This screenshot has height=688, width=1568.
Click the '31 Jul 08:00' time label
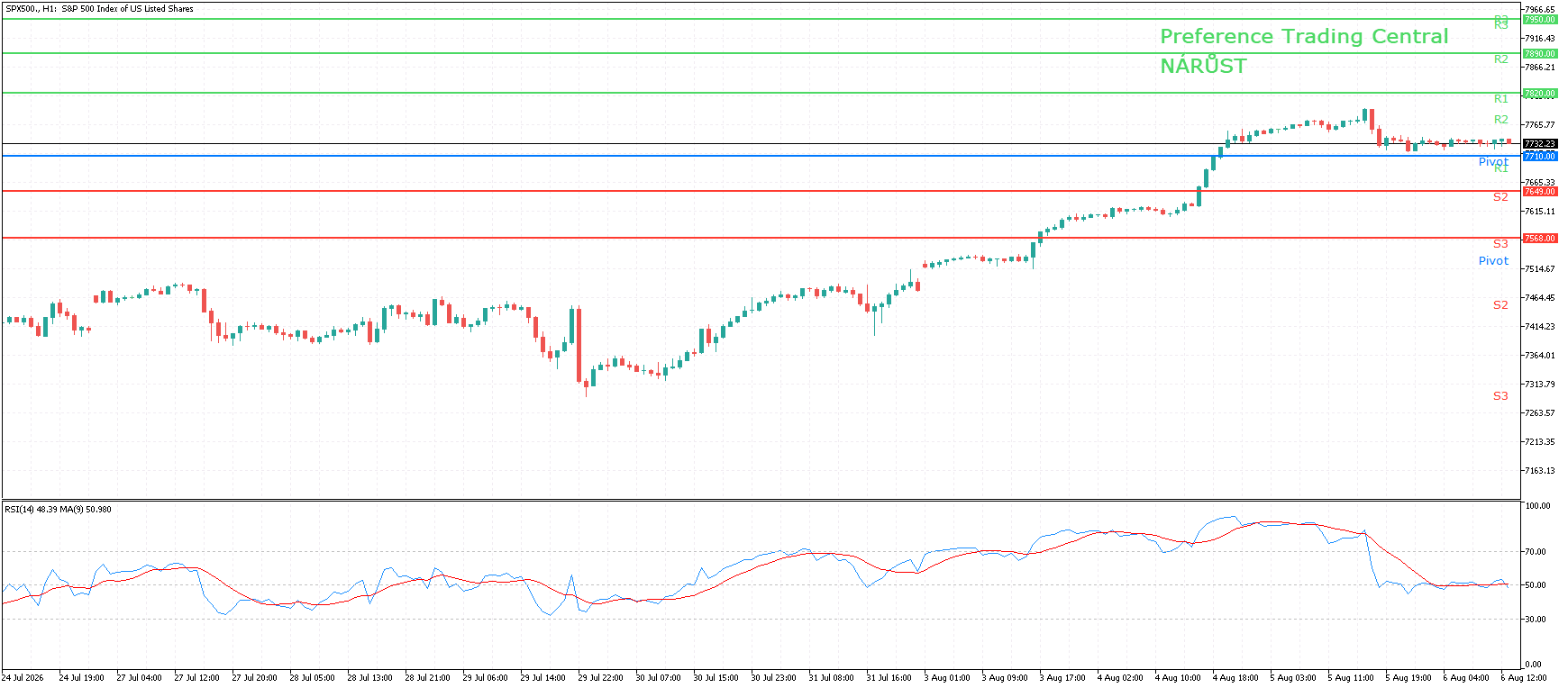tap(831, 678)
